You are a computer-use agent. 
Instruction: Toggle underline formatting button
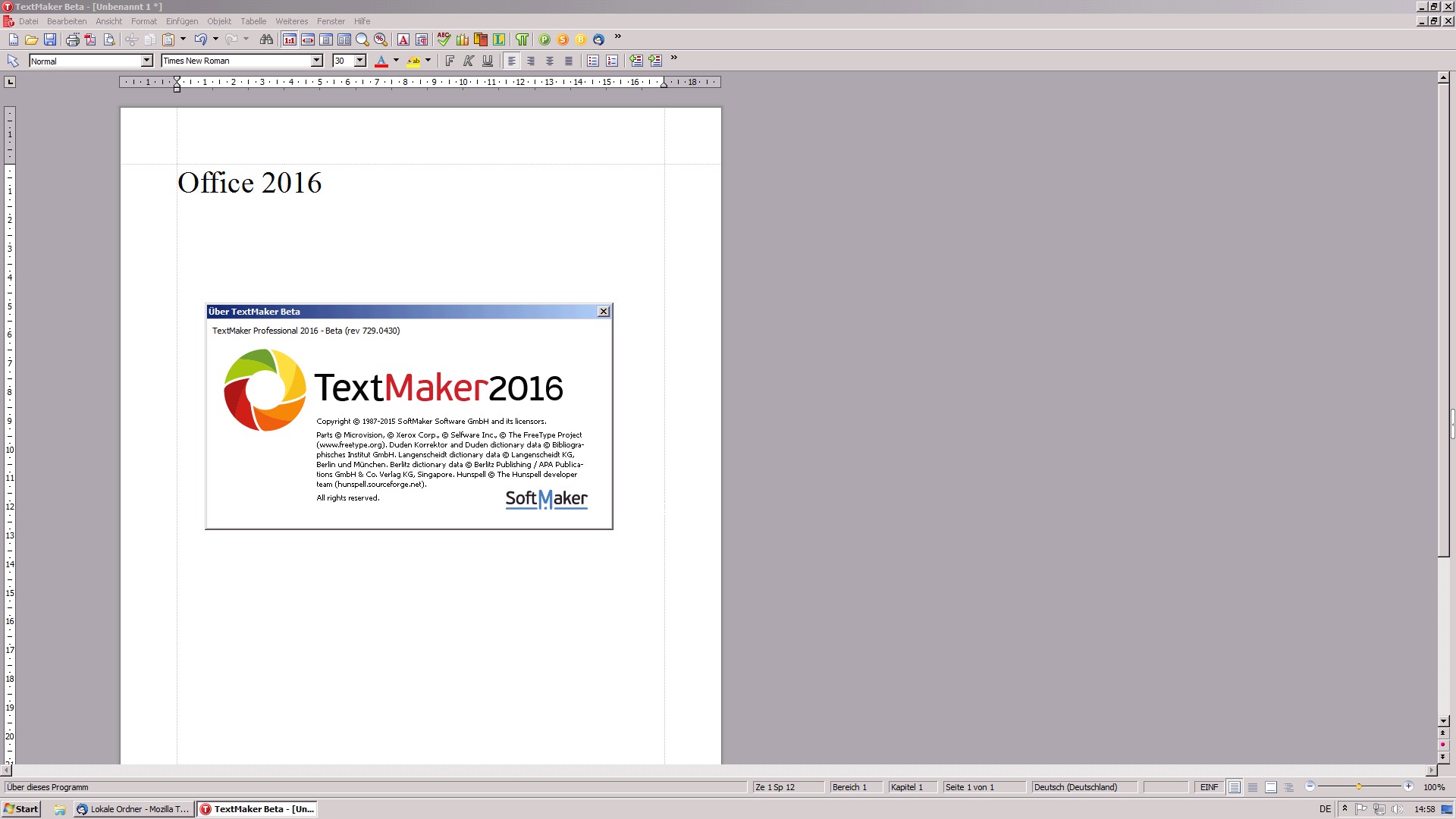coord(488,61)
